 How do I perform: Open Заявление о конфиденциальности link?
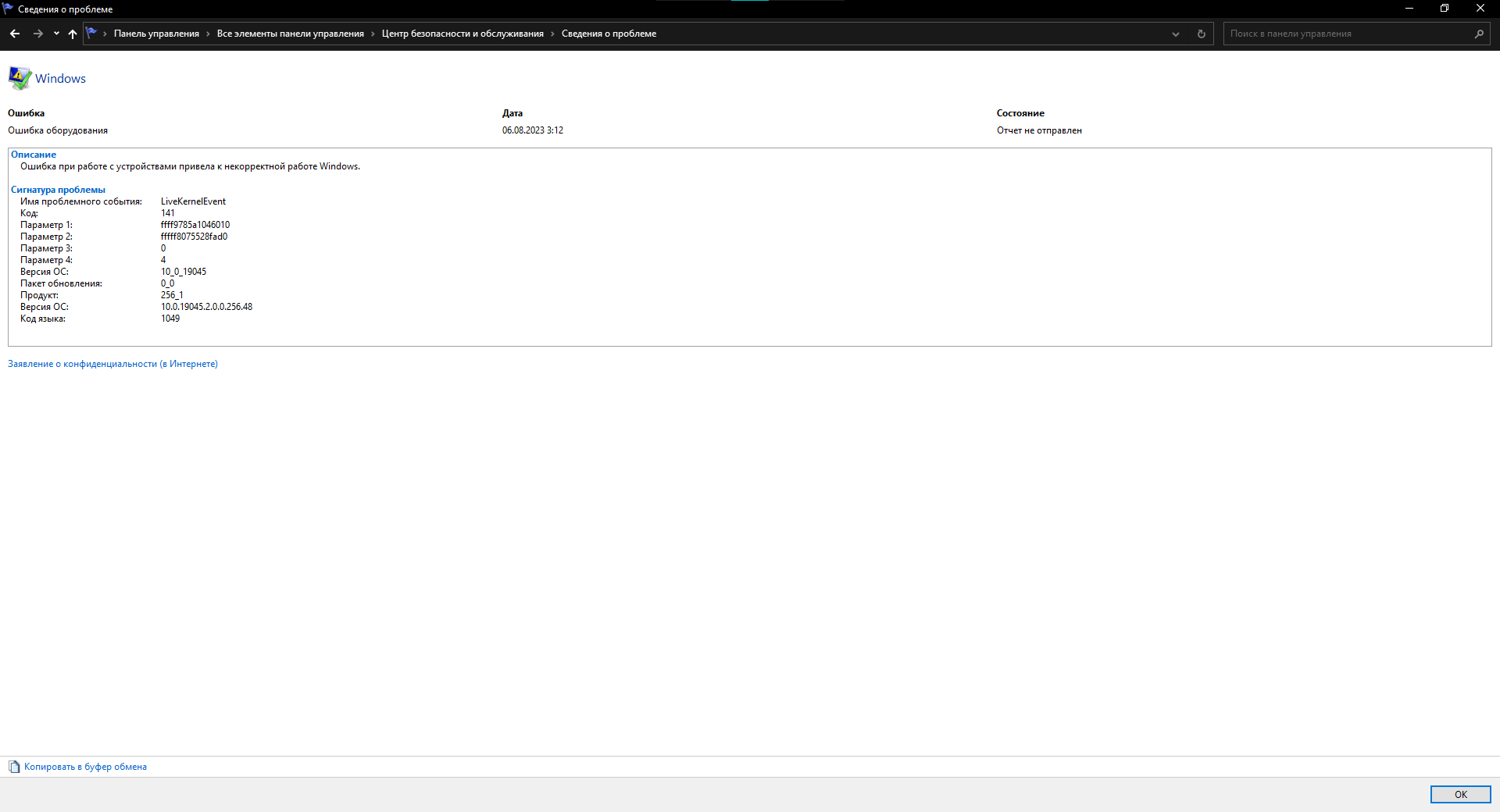click(112, 364)
